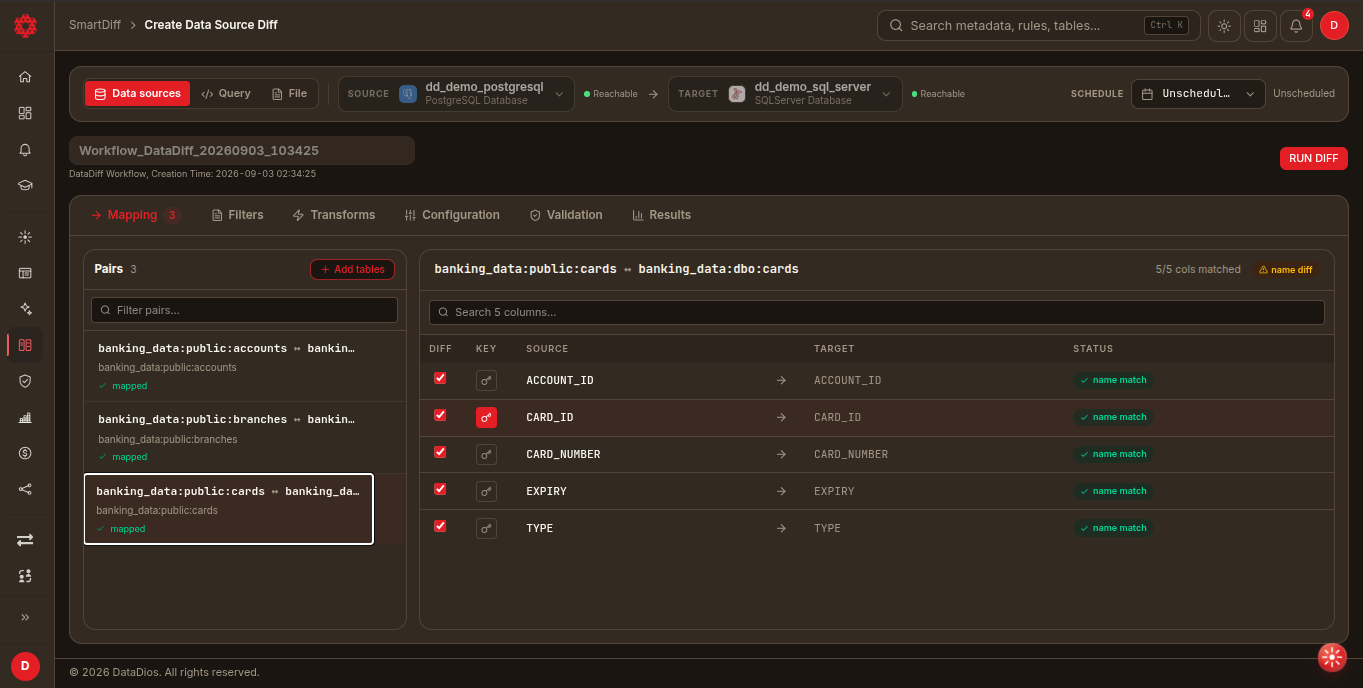Open the source dd_demo_postgresql dropdown
Screen dimensions: 1363x688
tap(456, 93)
